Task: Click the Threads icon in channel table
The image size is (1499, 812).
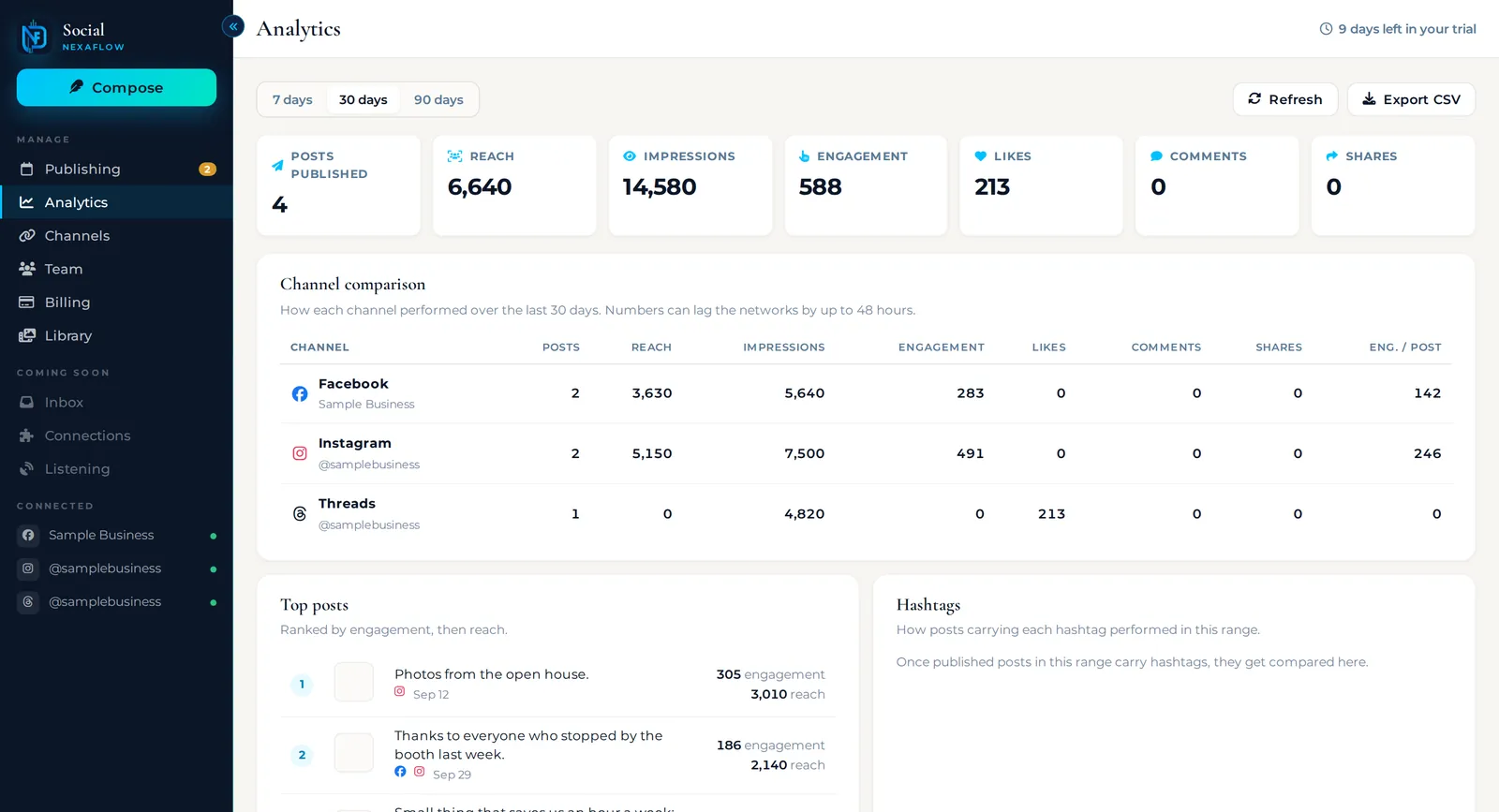Action: 300,514
